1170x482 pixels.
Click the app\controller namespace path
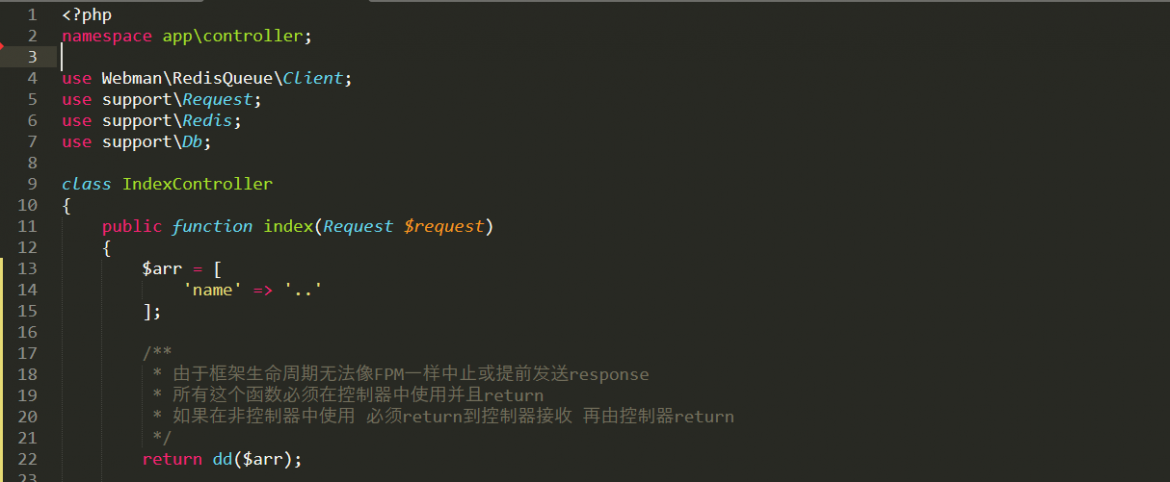pyautogui.click(x=234, y=36)
